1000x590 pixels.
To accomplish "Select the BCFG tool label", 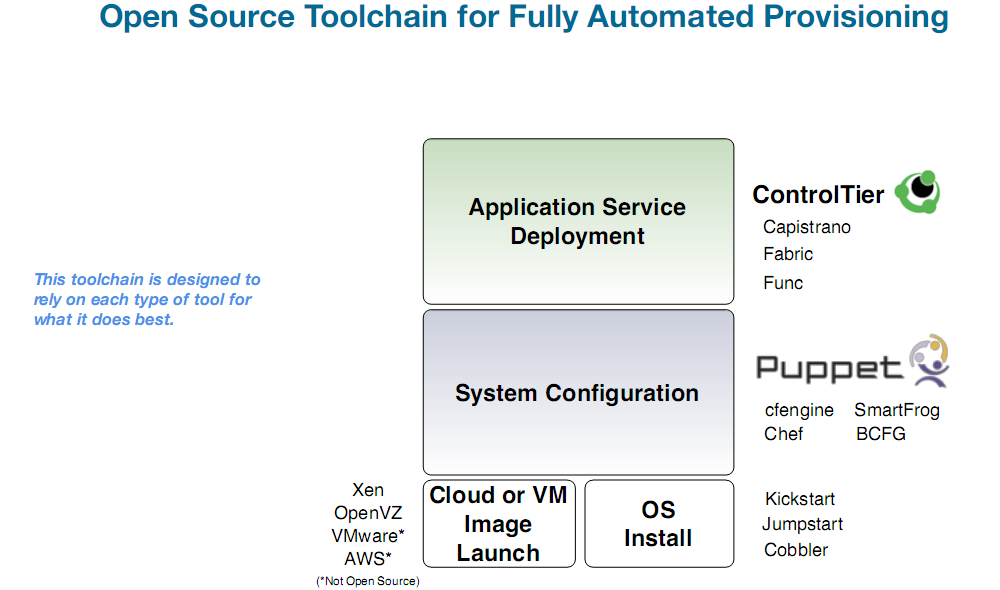I will (x=881, y=434).
